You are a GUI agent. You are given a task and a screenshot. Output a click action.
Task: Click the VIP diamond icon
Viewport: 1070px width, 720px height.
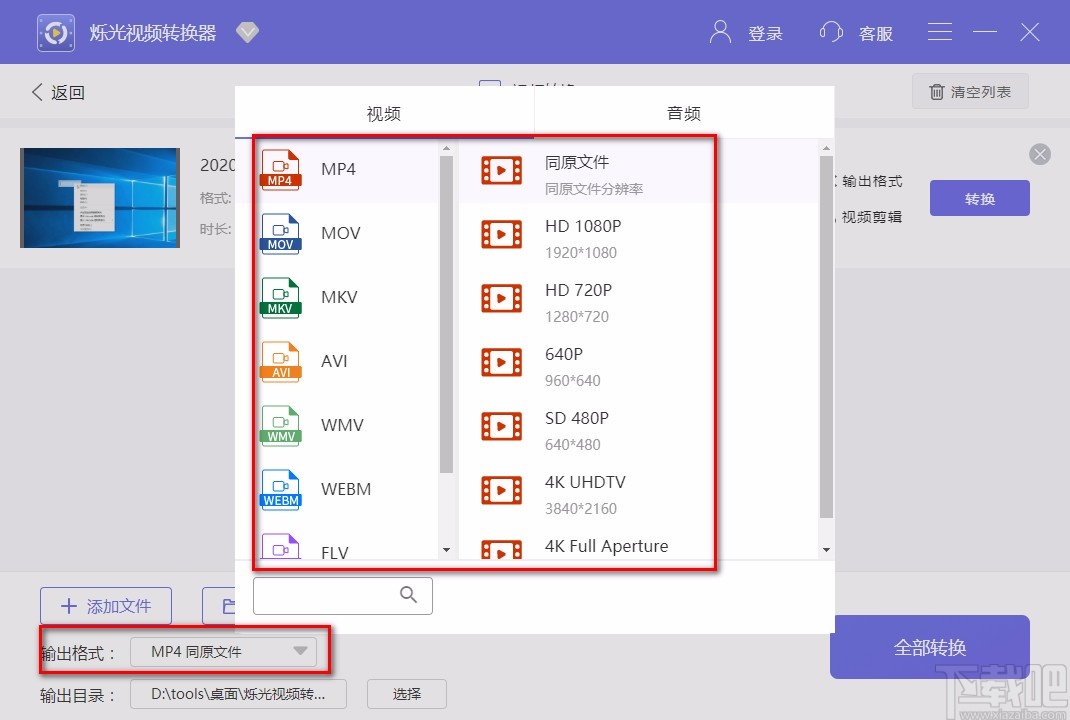pyautogui.click(x=247, y=32)
